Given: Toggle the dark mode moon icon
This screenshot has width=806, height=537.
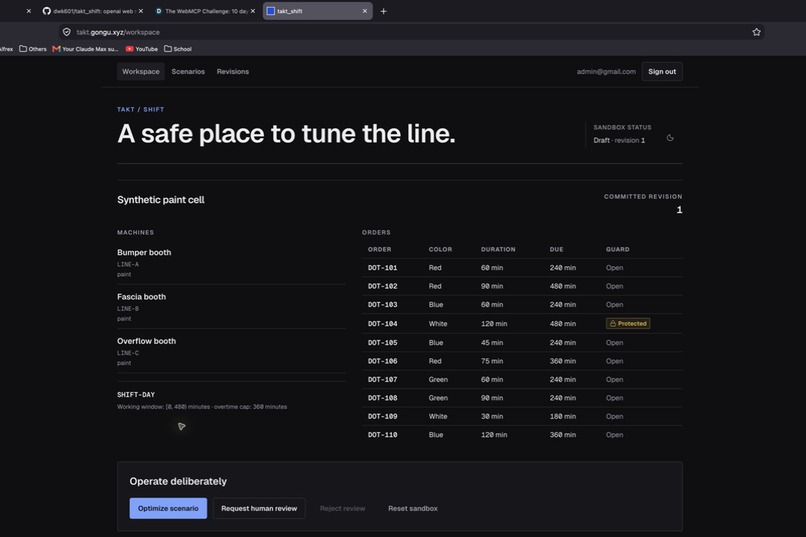Looking at the screenshot, I should [x=670, y=138].
